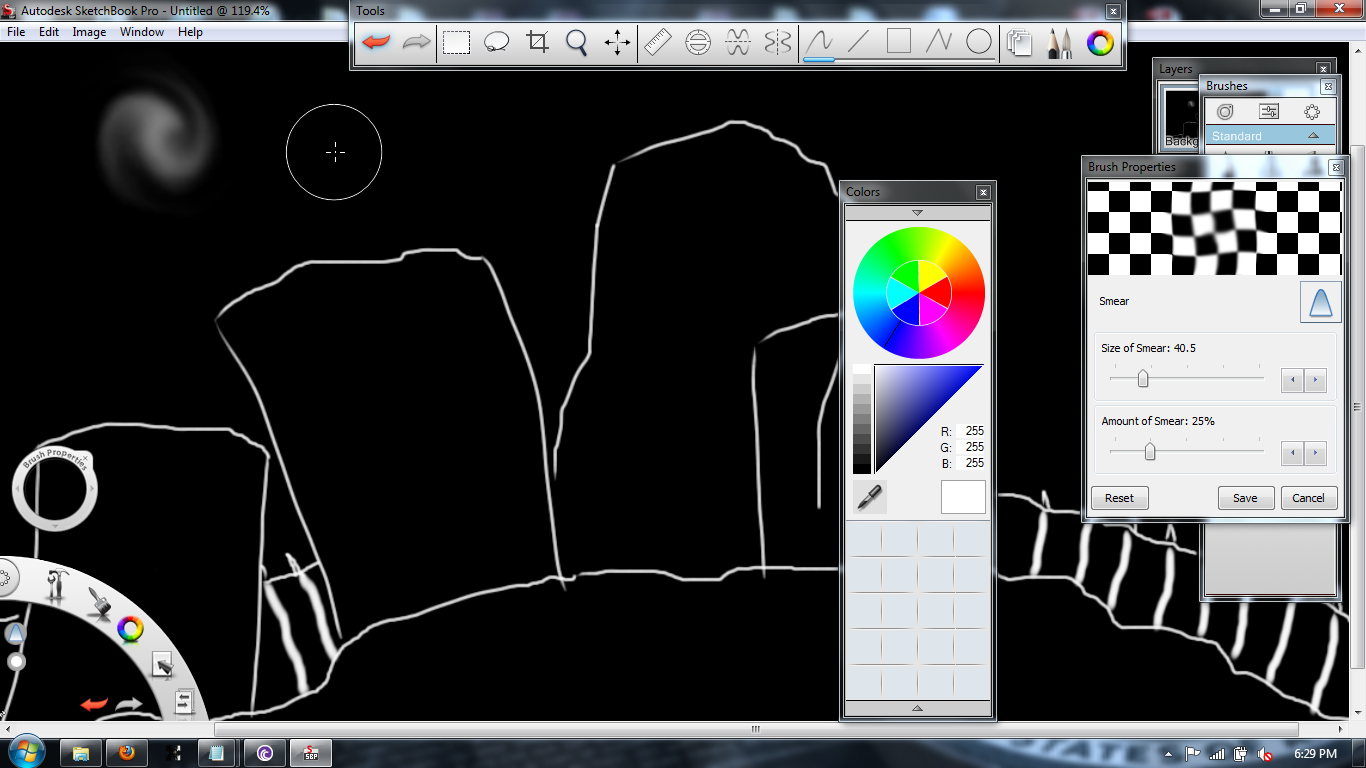
Task: Collapse the Colors panel top arrow
Action: point(917,213)
